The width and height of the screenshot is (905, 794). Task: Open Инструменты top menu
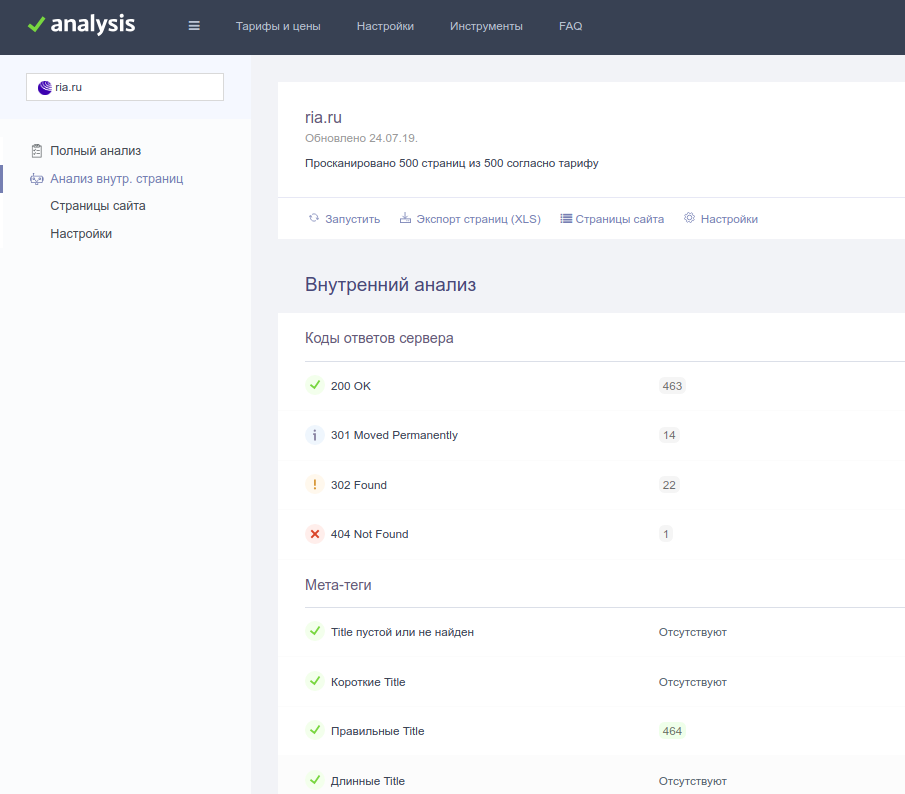(x=486, y=26)
